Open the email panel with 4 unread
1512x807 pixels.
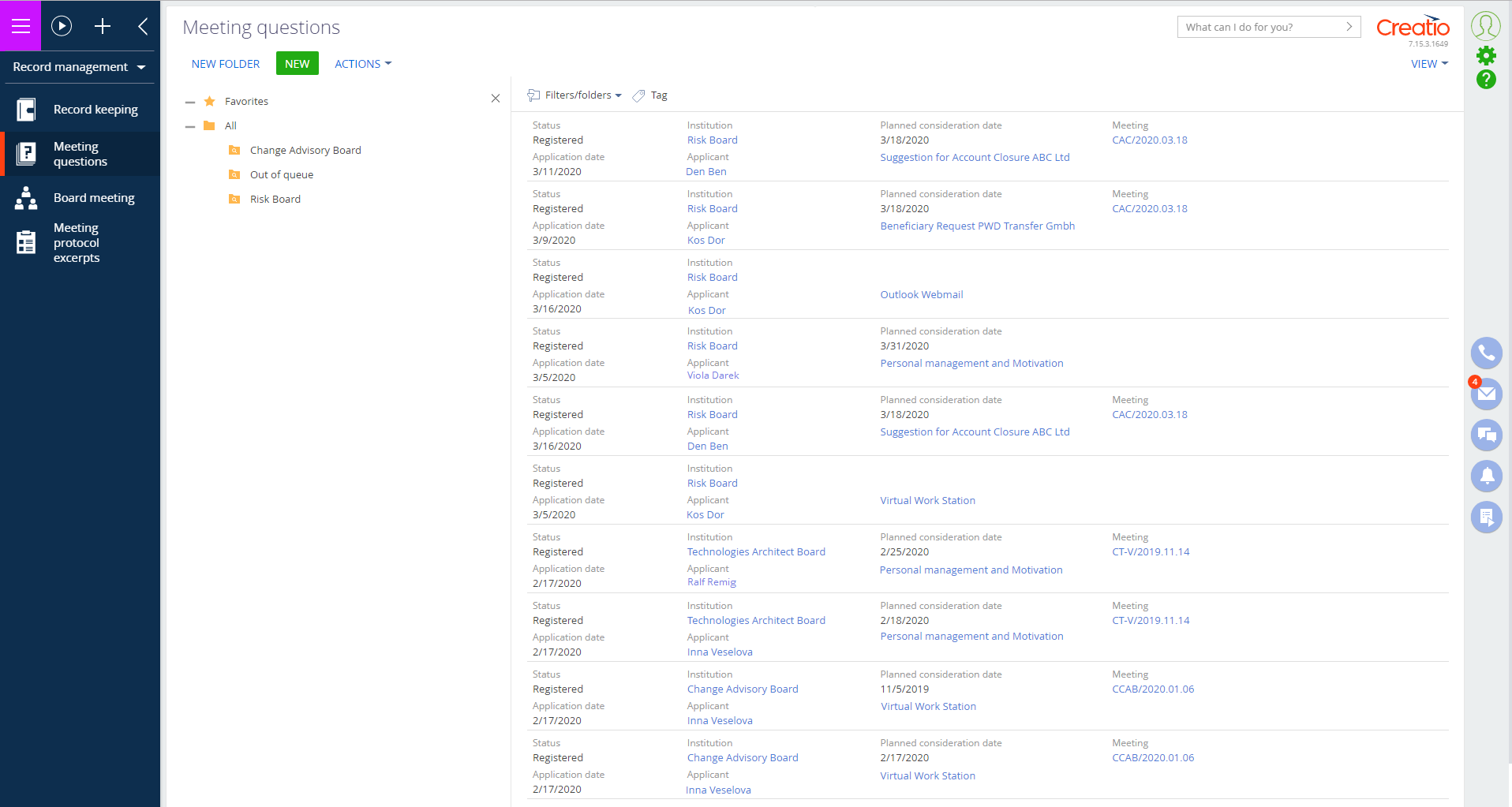coord(1486,394)
